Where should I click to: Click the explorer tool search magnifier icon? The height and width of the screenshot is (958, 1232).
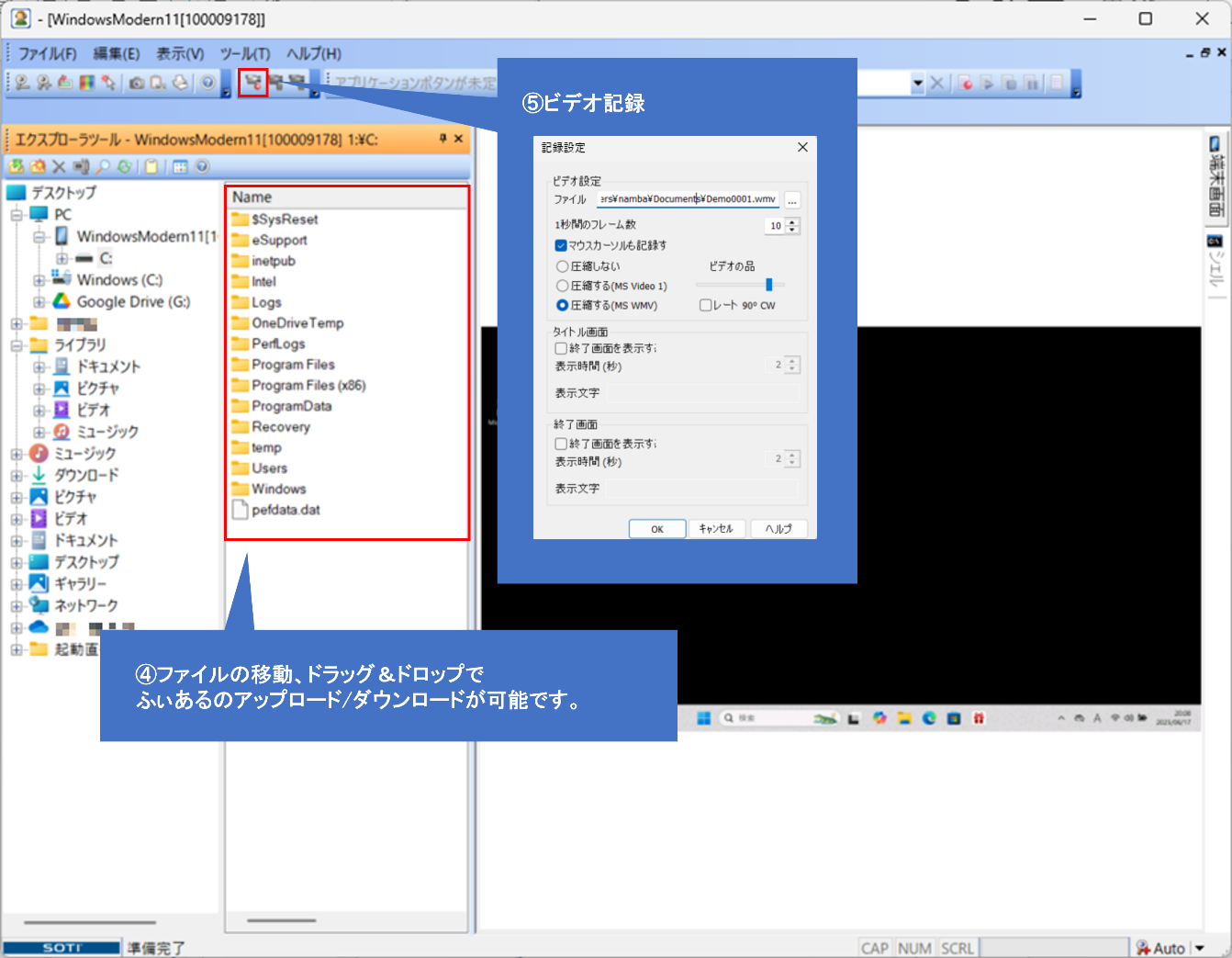(103, 166)
